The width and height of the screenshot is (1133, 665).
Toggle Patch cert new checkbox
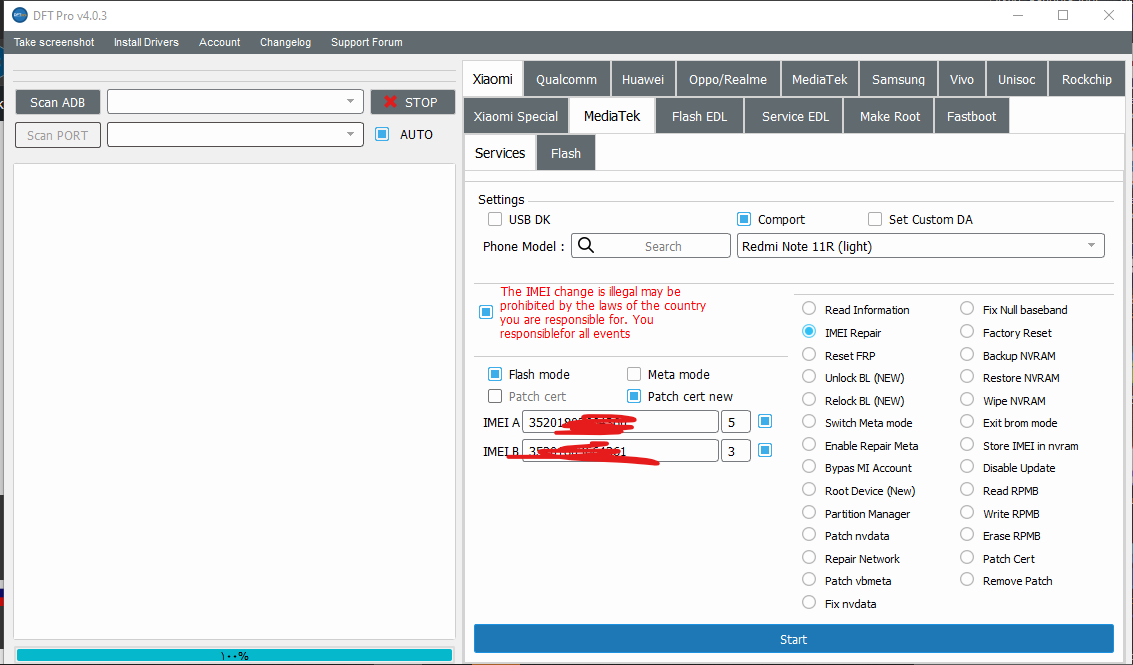[x=634, y=396]
